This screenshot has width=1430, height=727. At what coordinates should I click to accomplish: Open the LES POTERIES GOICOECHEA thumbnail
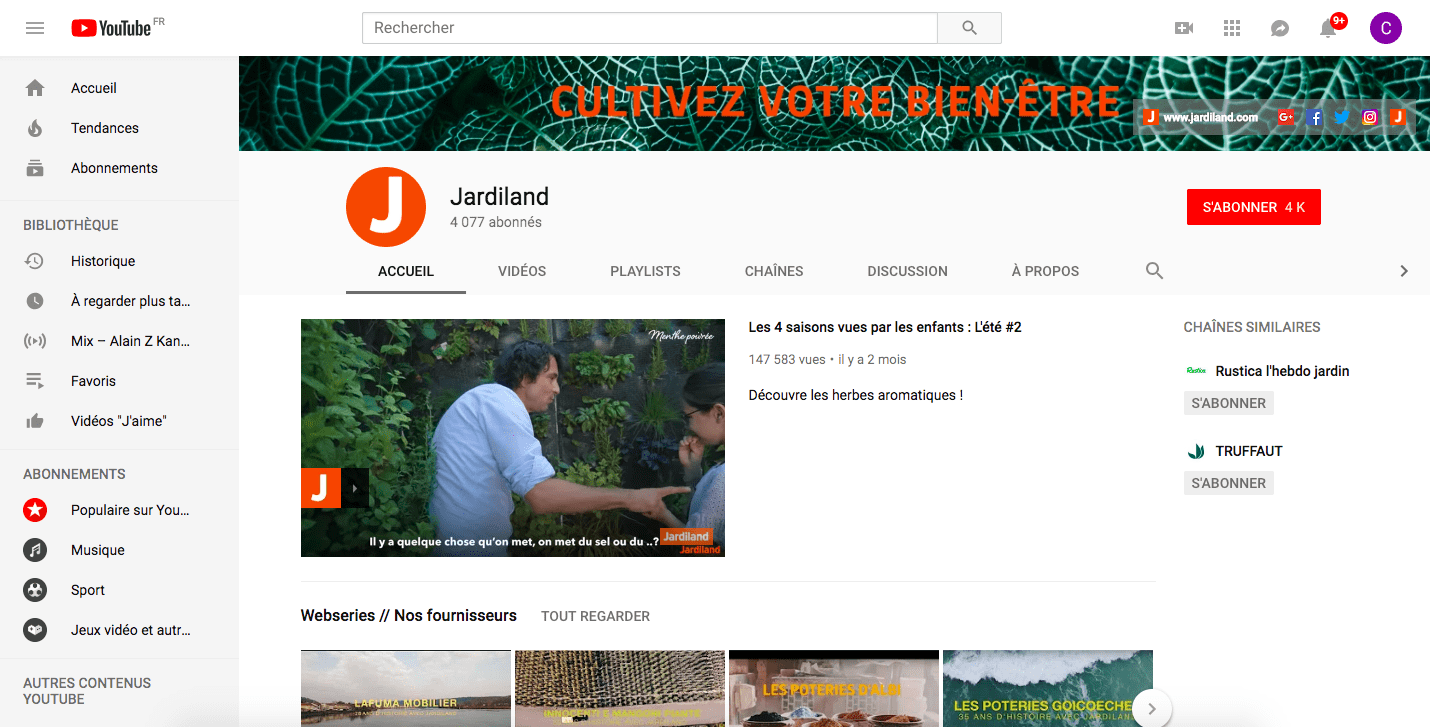pos(1048,688)
